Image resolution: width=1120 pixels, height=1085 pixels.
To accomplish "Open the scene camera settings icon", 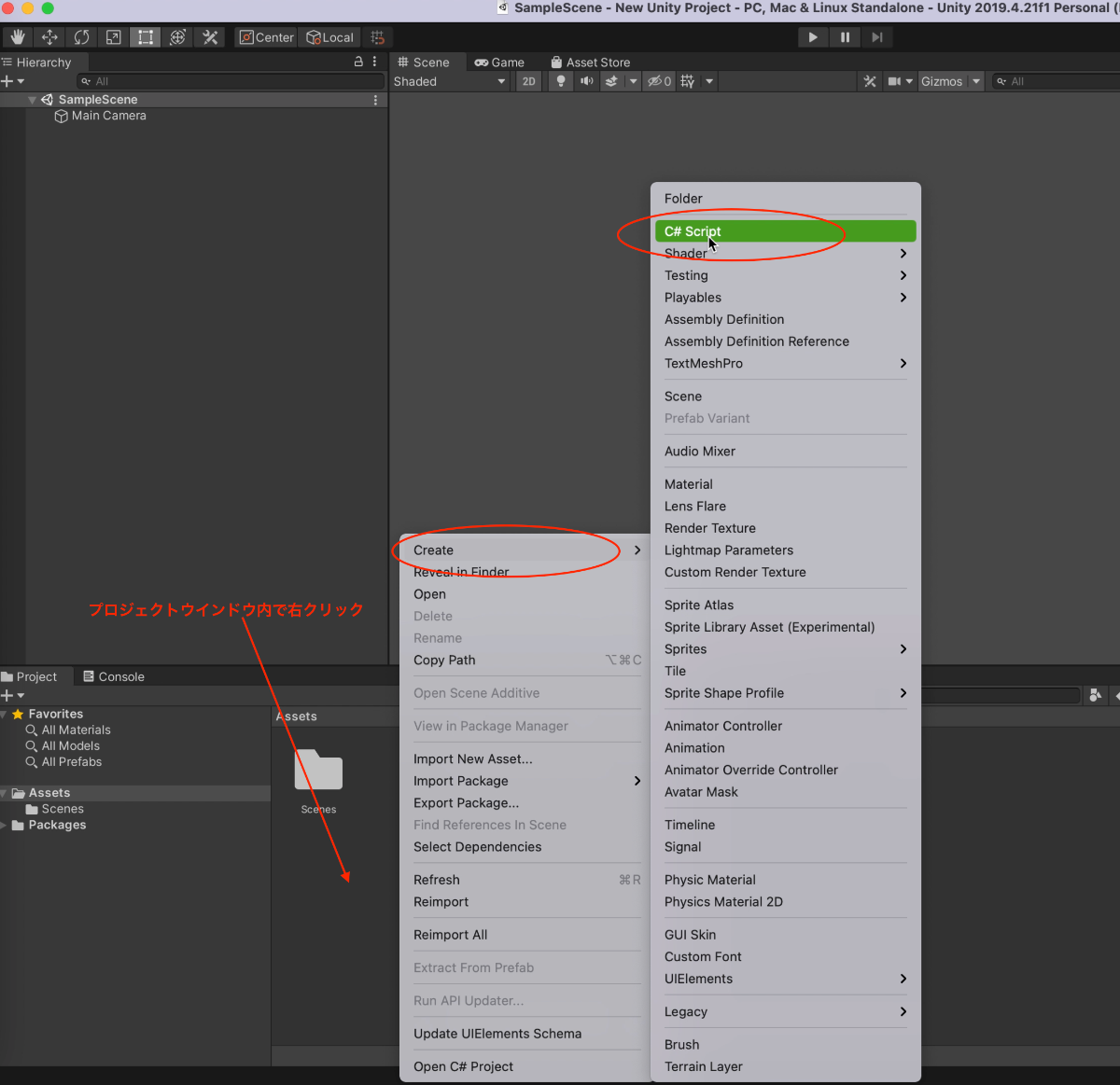I will [x=894, y=81].
